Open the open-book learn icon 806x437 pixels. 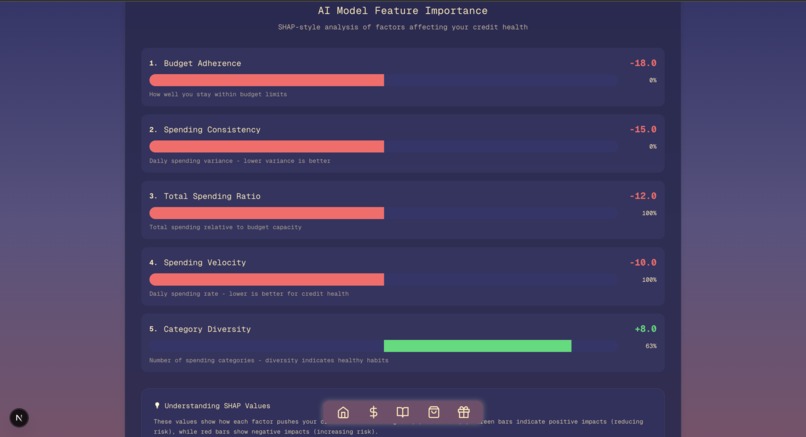point(403,412)
